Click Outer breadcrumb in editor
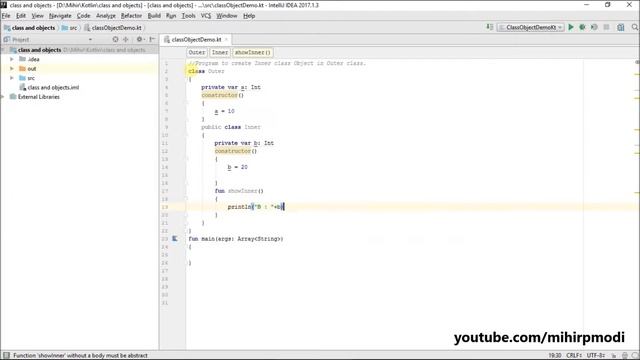This screenshot has width=640, height=360. [197, 52]
